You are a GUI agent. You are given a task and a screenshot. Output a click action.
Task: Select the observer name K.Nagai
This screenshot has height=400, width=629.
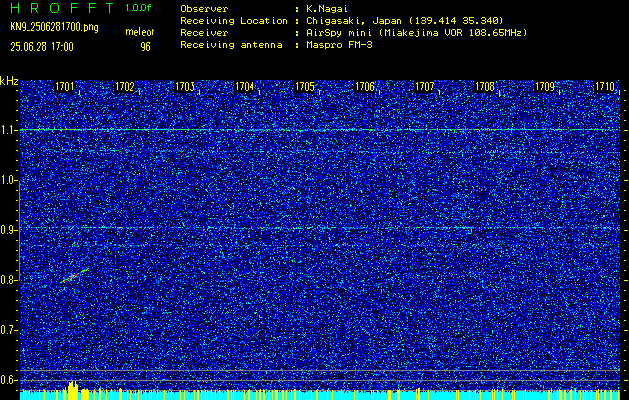click(325, 9)
